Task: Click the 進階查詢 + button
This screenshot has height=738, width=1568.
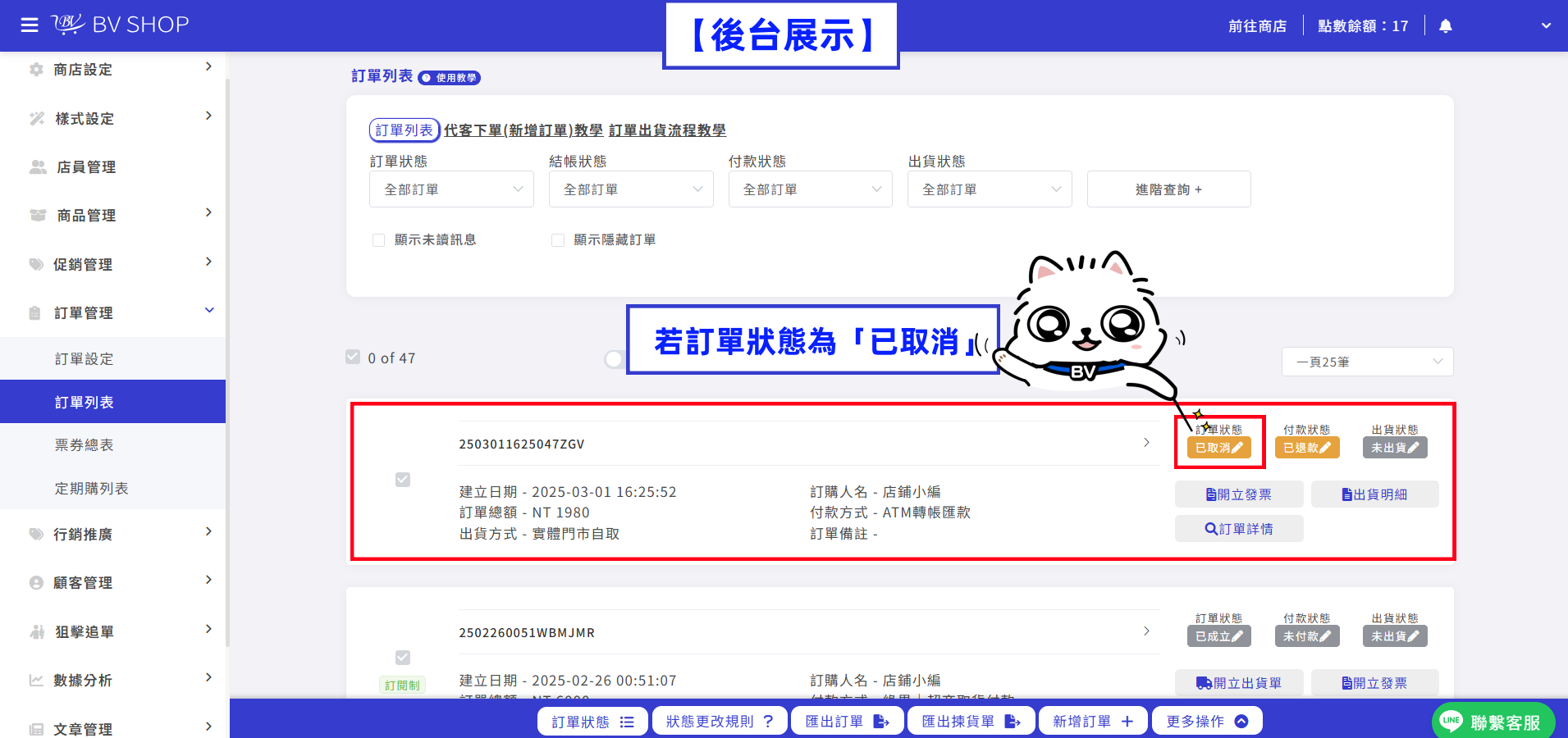Action: (1169, 189)
